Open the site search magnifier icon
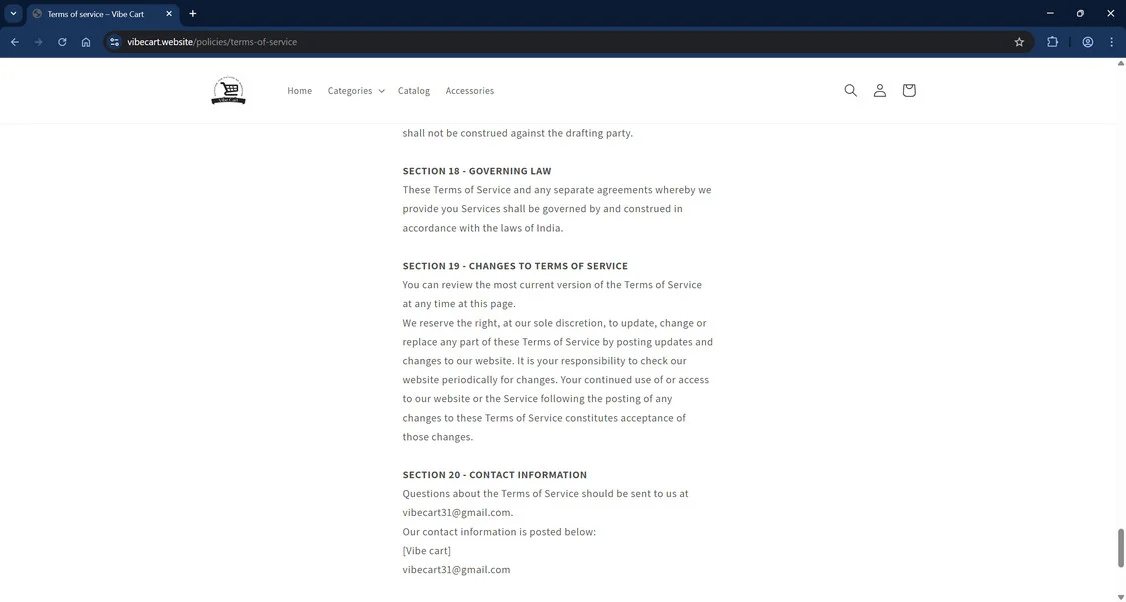1126x602 pixels. point(850,91)
